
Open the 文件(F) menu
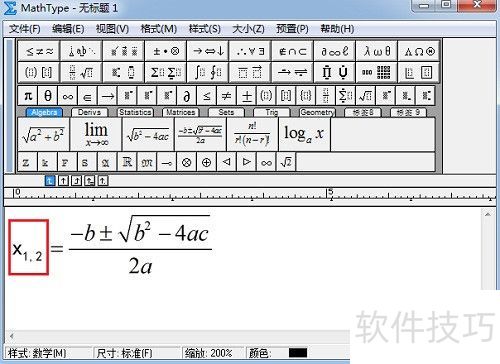pos(24,29)
